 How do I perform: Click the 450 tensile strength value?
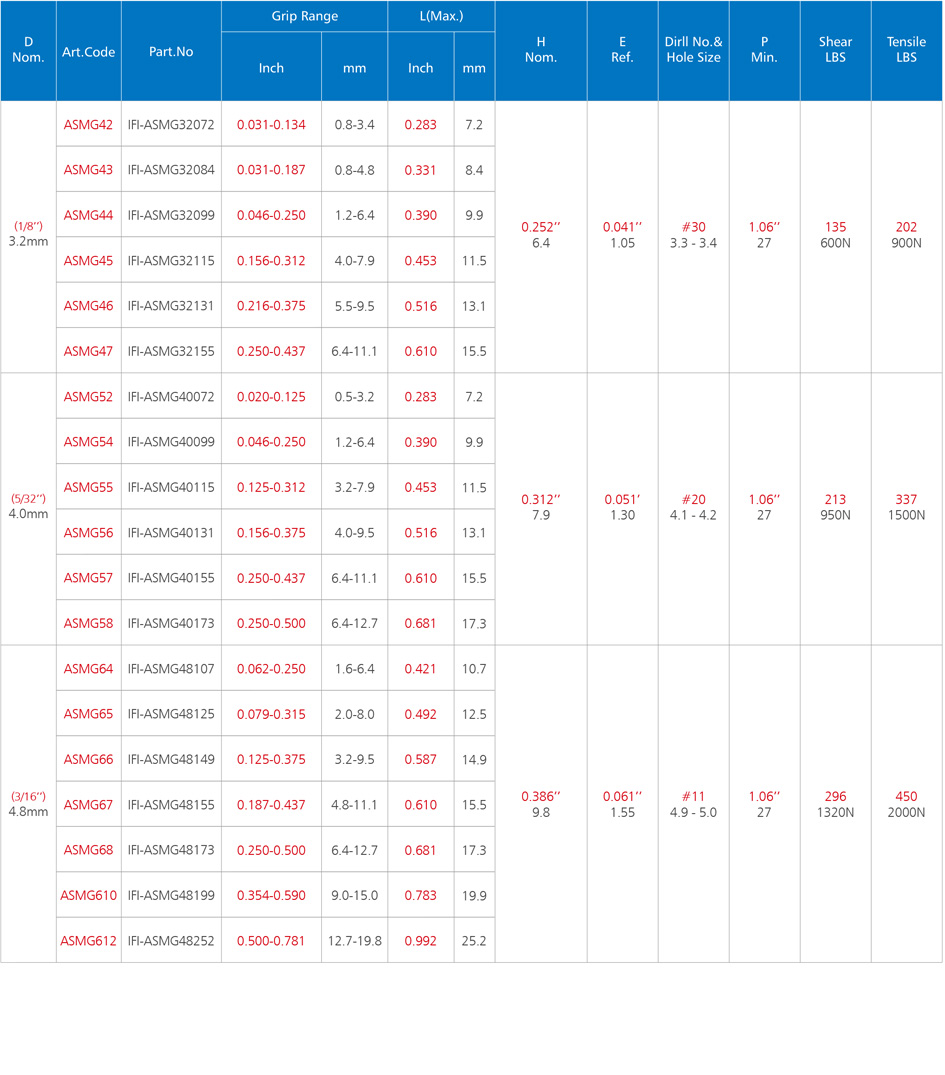[x=906, y=797]
